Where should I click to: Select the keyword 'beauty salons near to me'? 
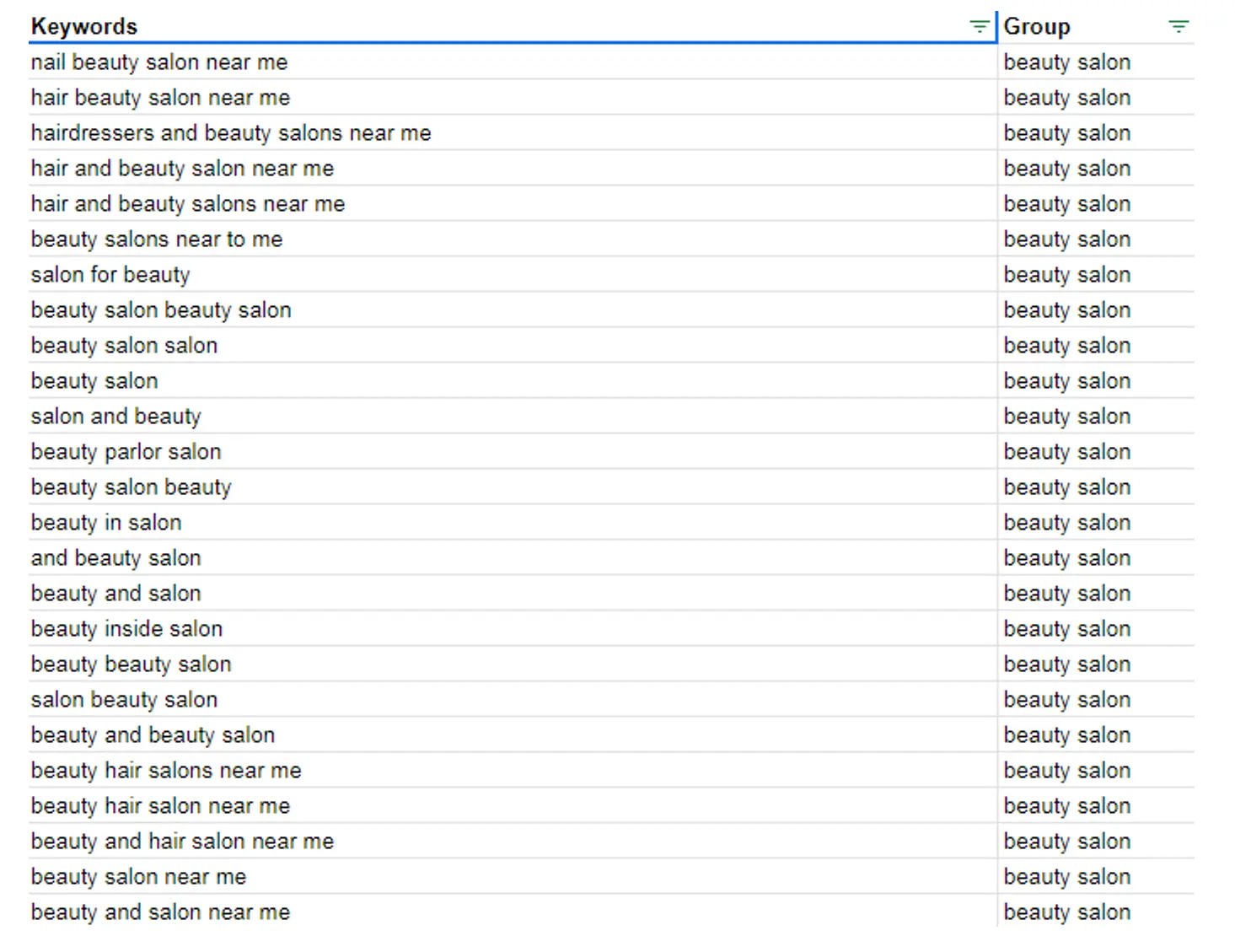tap(156, 239)
